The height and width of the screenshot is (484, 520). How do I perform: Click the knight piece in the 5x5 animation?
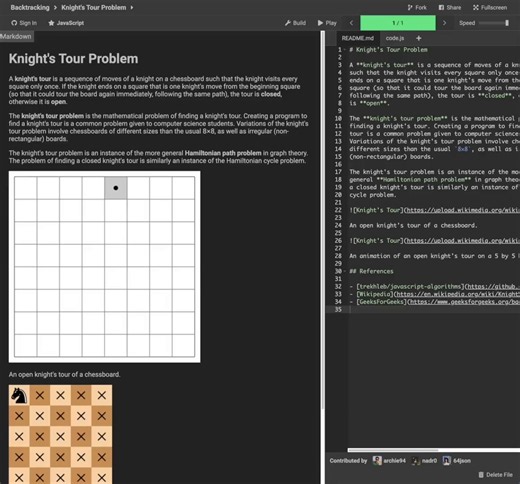[x=19, y=396]
